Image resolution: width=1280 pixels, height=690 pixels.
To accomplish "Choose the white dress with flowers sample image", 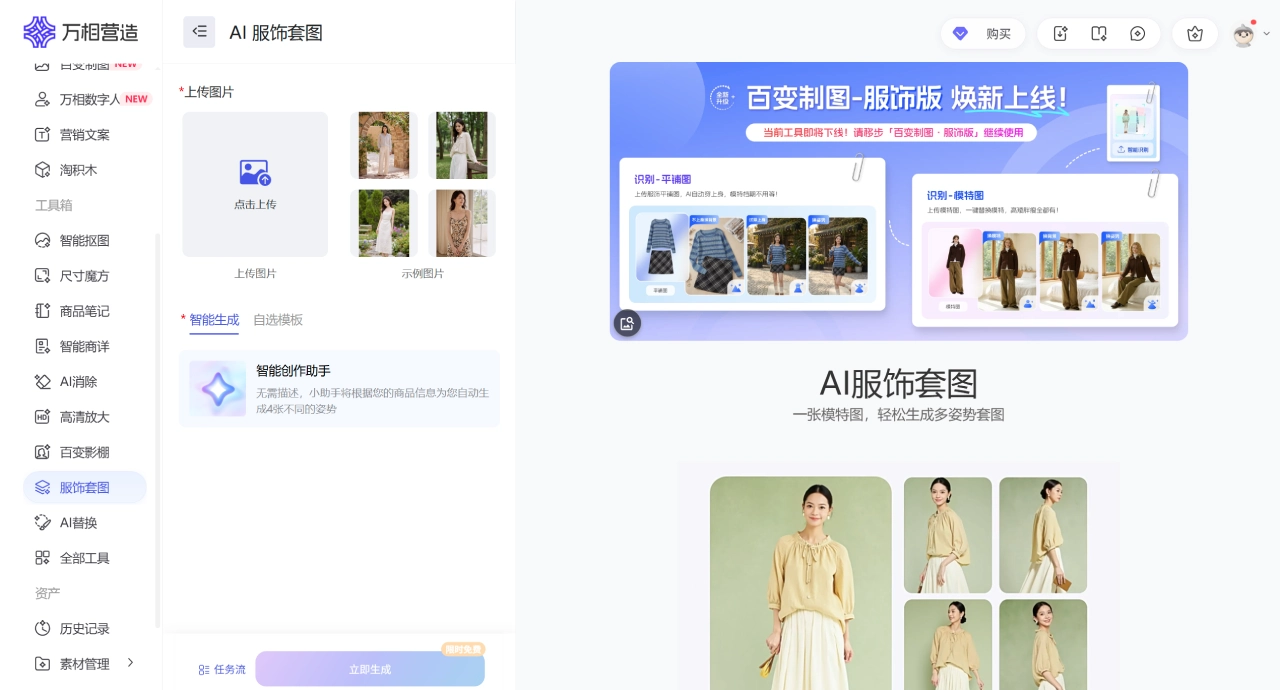I will [x=384, y=223].
